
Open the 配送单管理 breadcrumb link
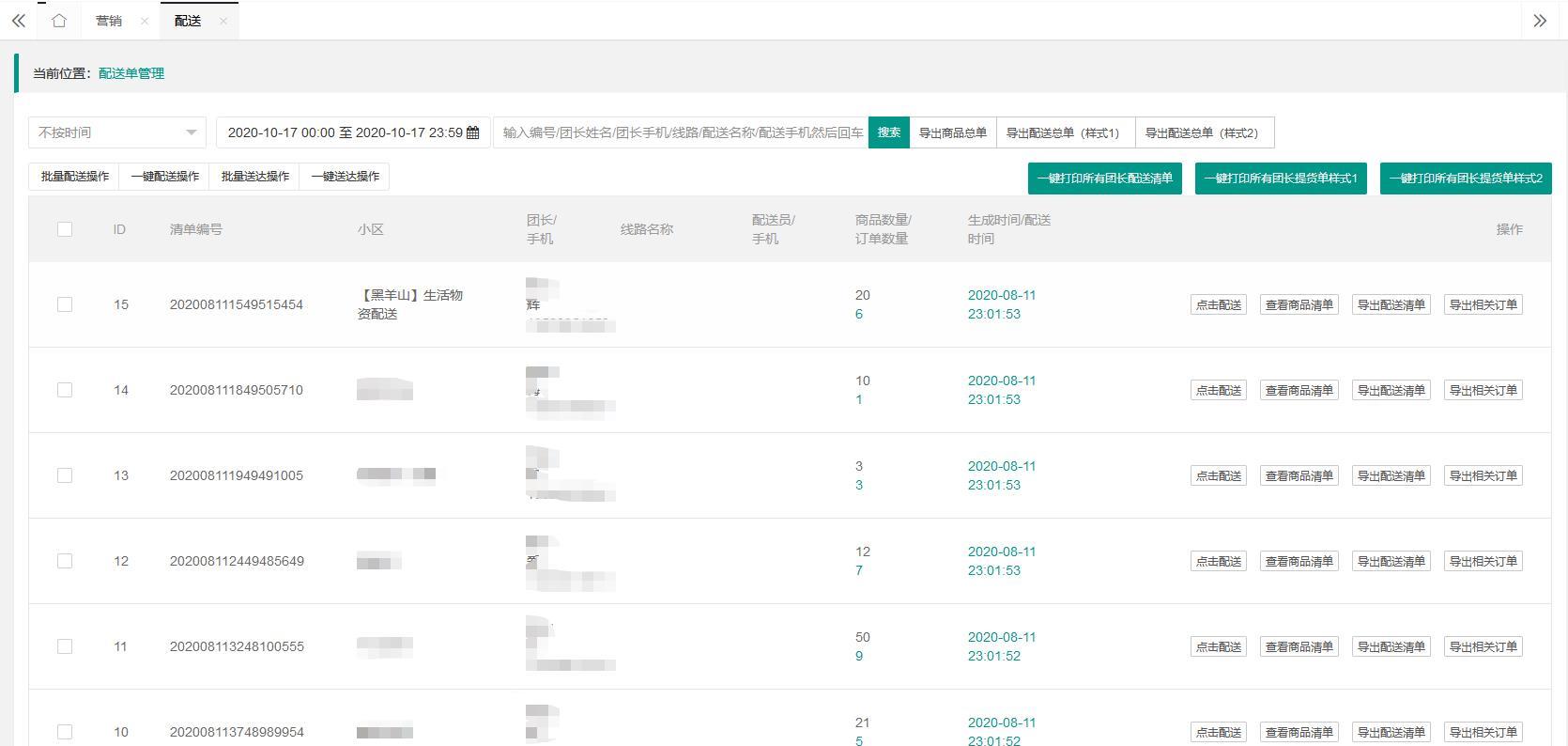coord(131,73)
